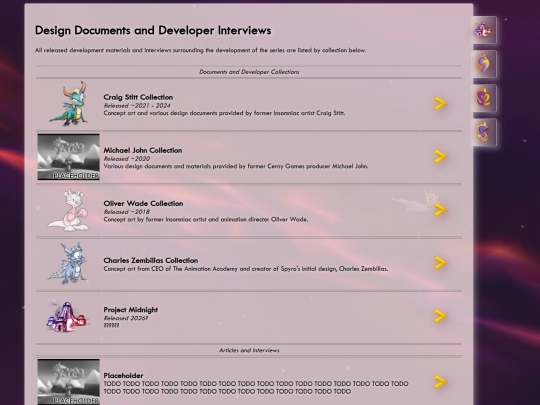Open the Placeholder article arrow
The image size is (540, 405).
440,382
